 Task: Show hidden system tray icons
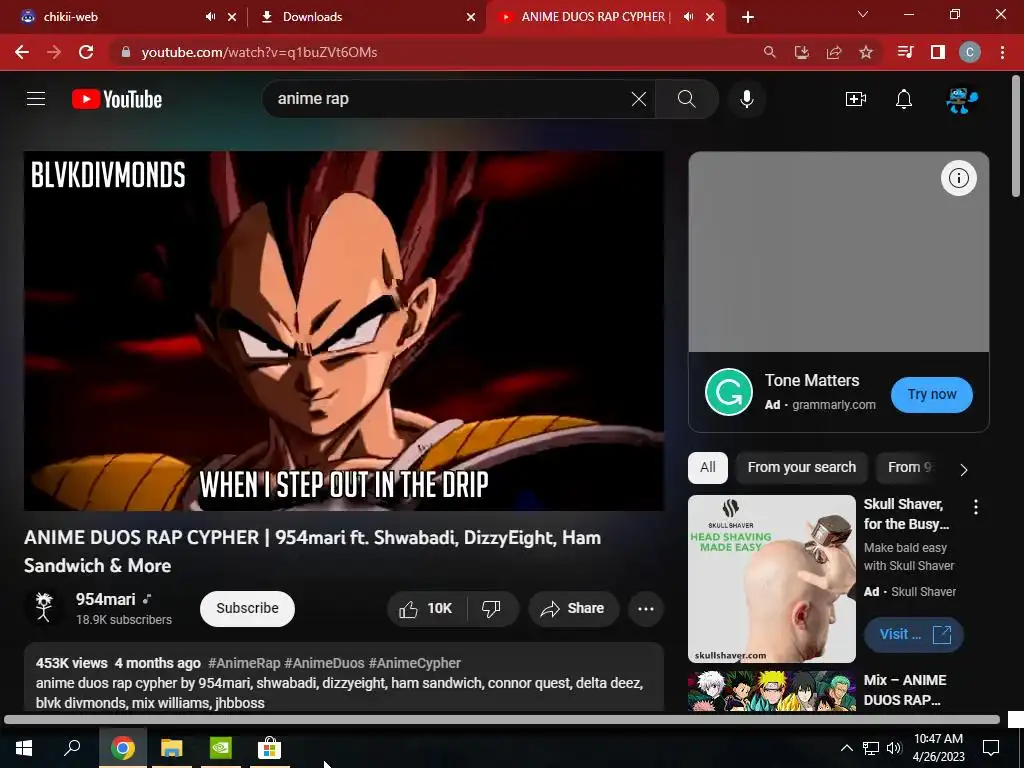pos(846,748)
